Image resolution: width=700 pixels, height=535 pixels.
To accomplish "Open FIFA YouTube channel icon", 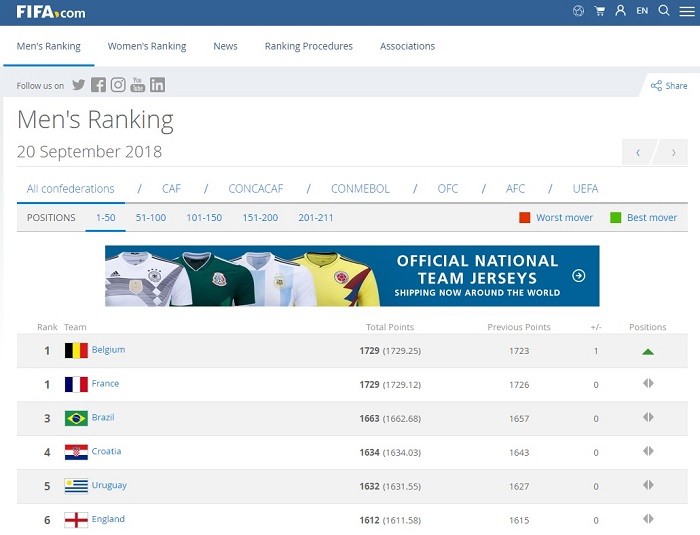I will 138,85.
